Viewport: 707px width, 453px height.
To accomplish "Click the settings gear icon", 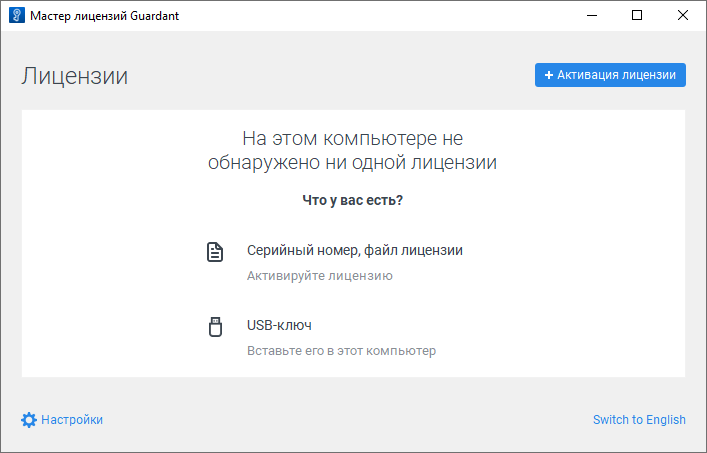I will (x=28, y=420).
